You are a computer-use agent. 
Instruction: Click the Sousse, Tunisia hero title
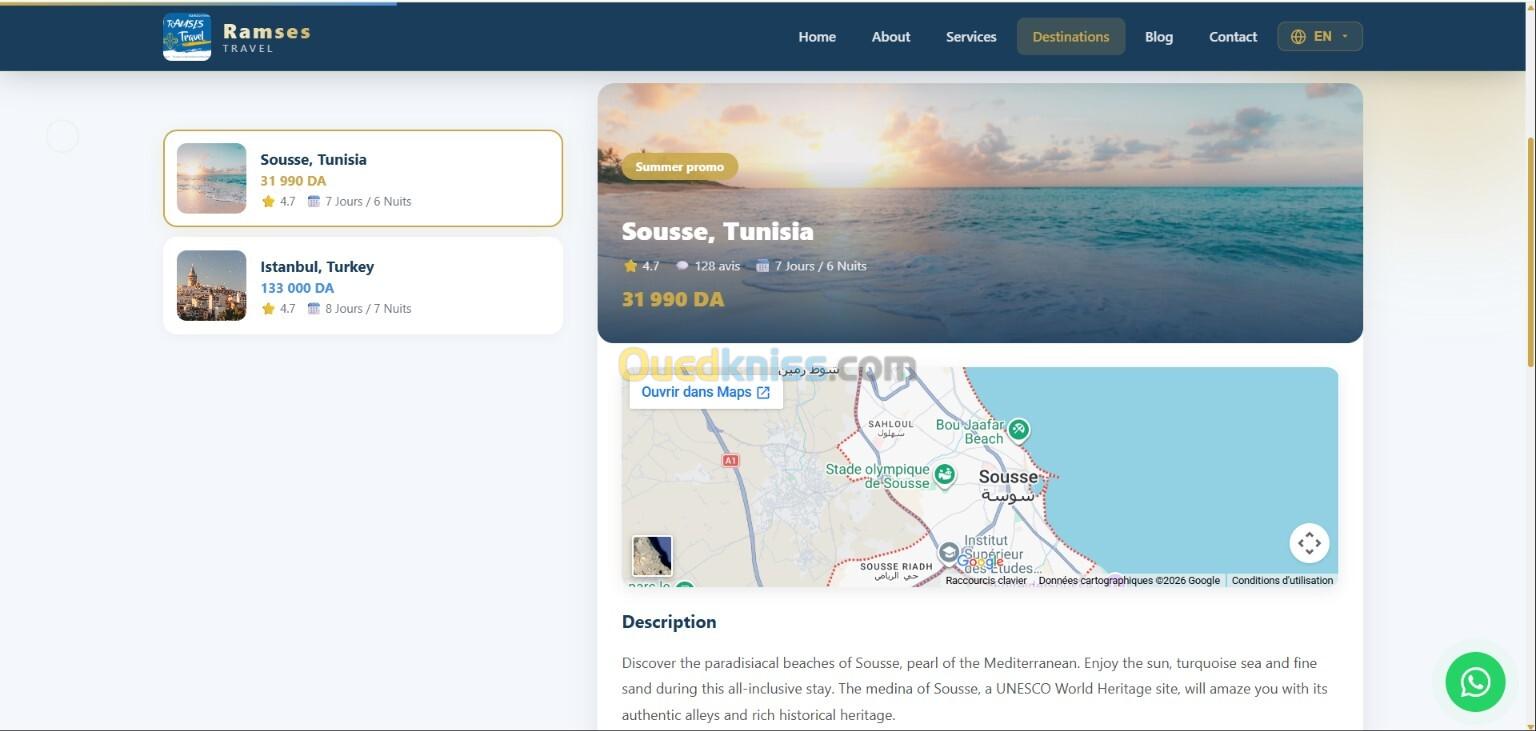click(717, 231)
